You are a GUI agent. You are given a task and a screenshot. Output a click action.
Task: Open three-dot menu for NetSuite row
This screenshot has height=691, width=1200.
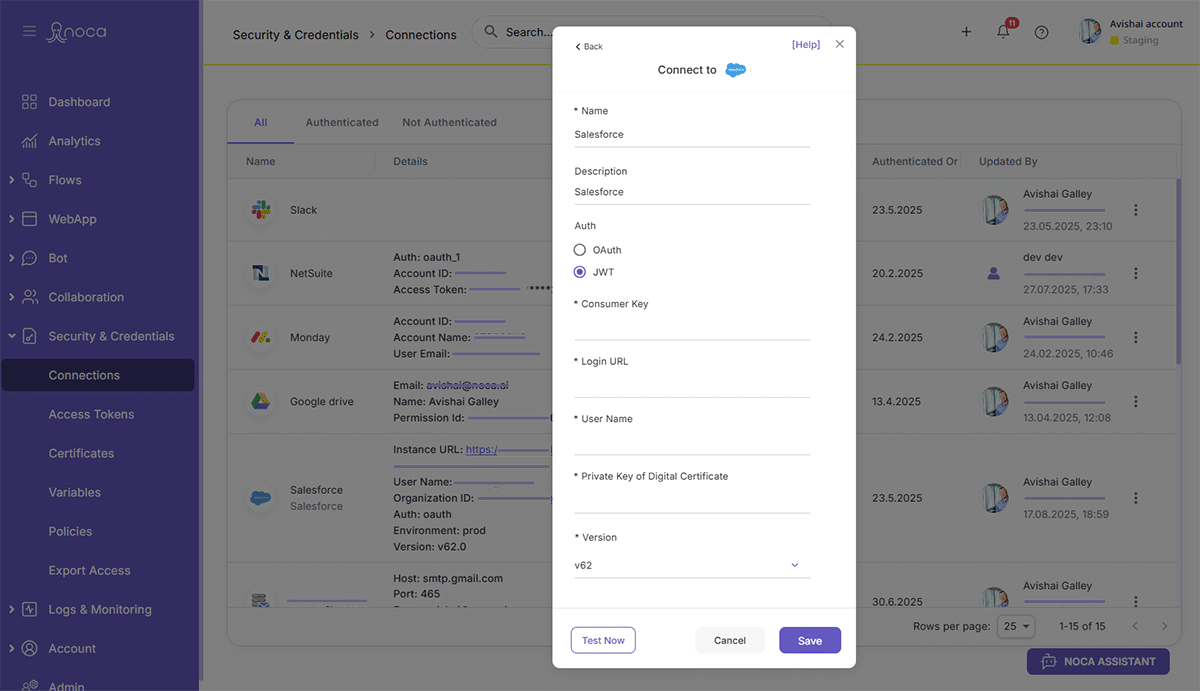[1135, 273]
